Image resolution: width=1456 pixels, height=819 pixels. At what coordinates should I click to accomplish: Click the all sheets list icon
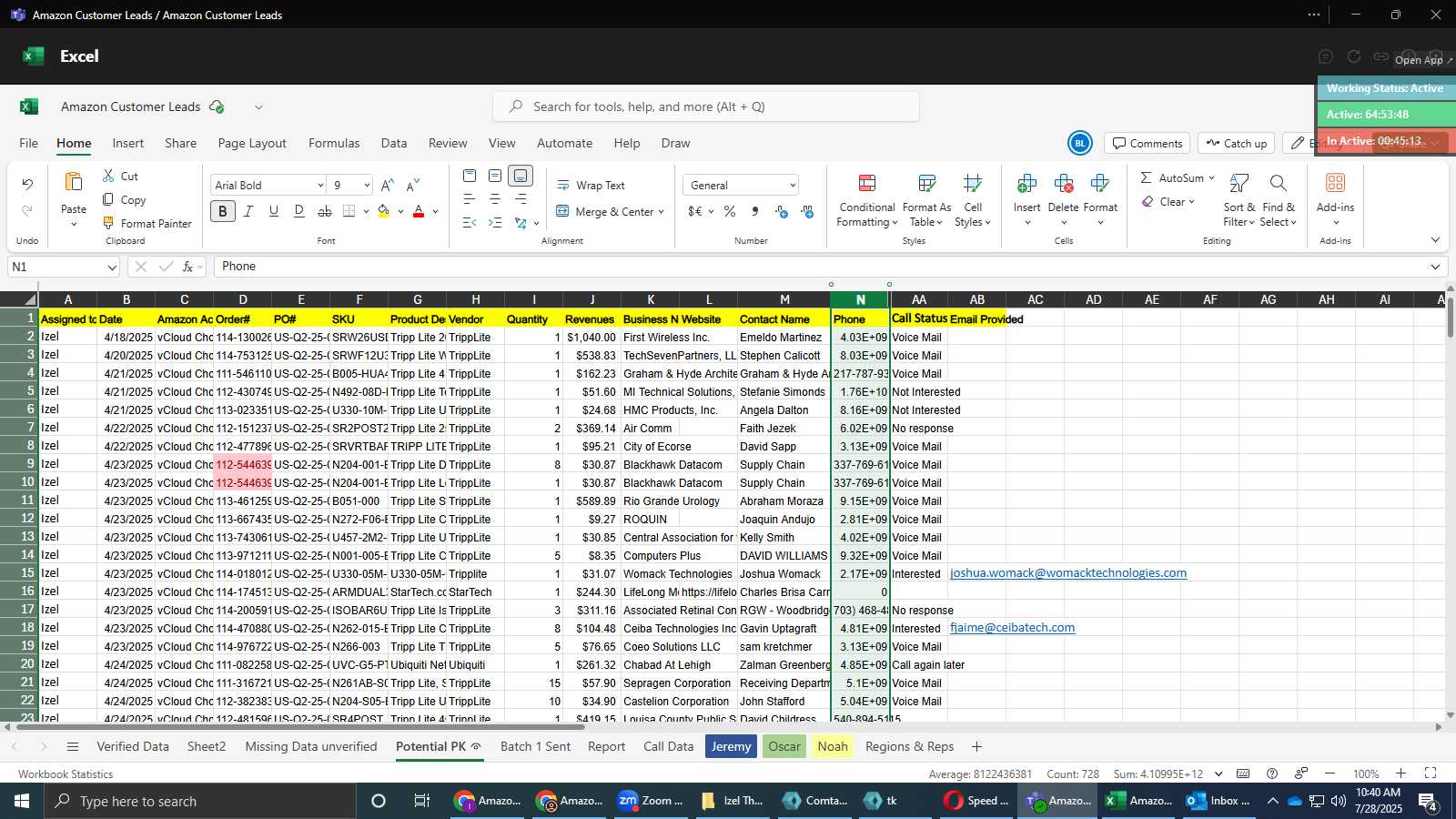click(73, 746)
